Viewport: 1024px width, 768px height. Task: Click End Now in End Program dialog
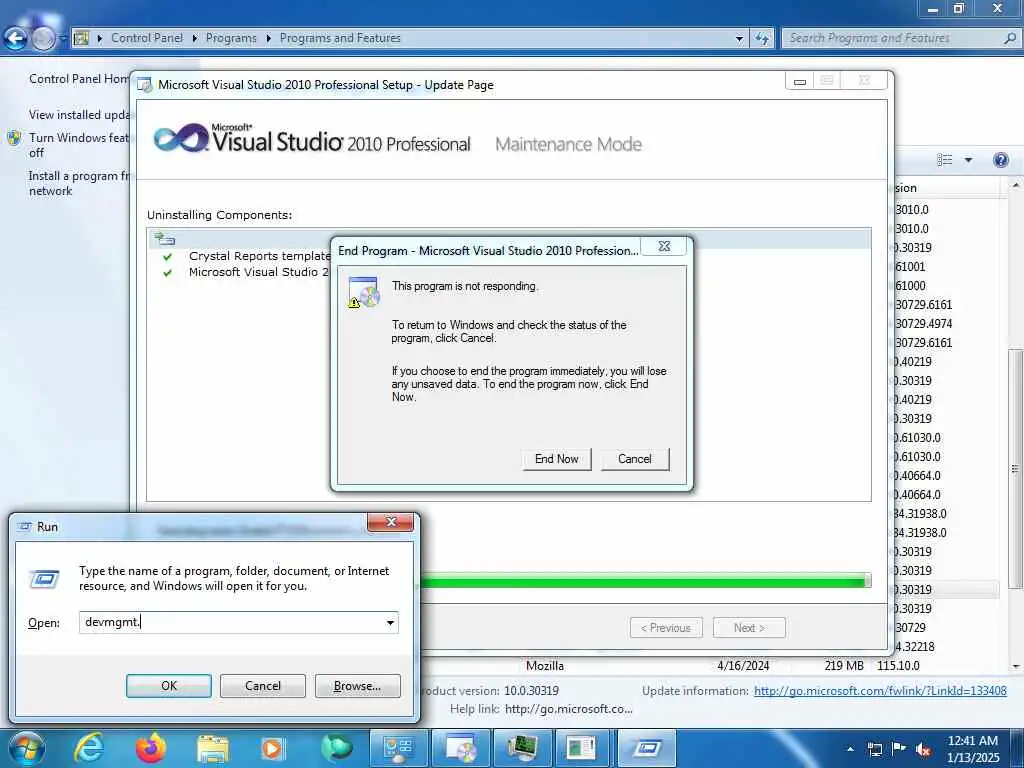(556, 459)
